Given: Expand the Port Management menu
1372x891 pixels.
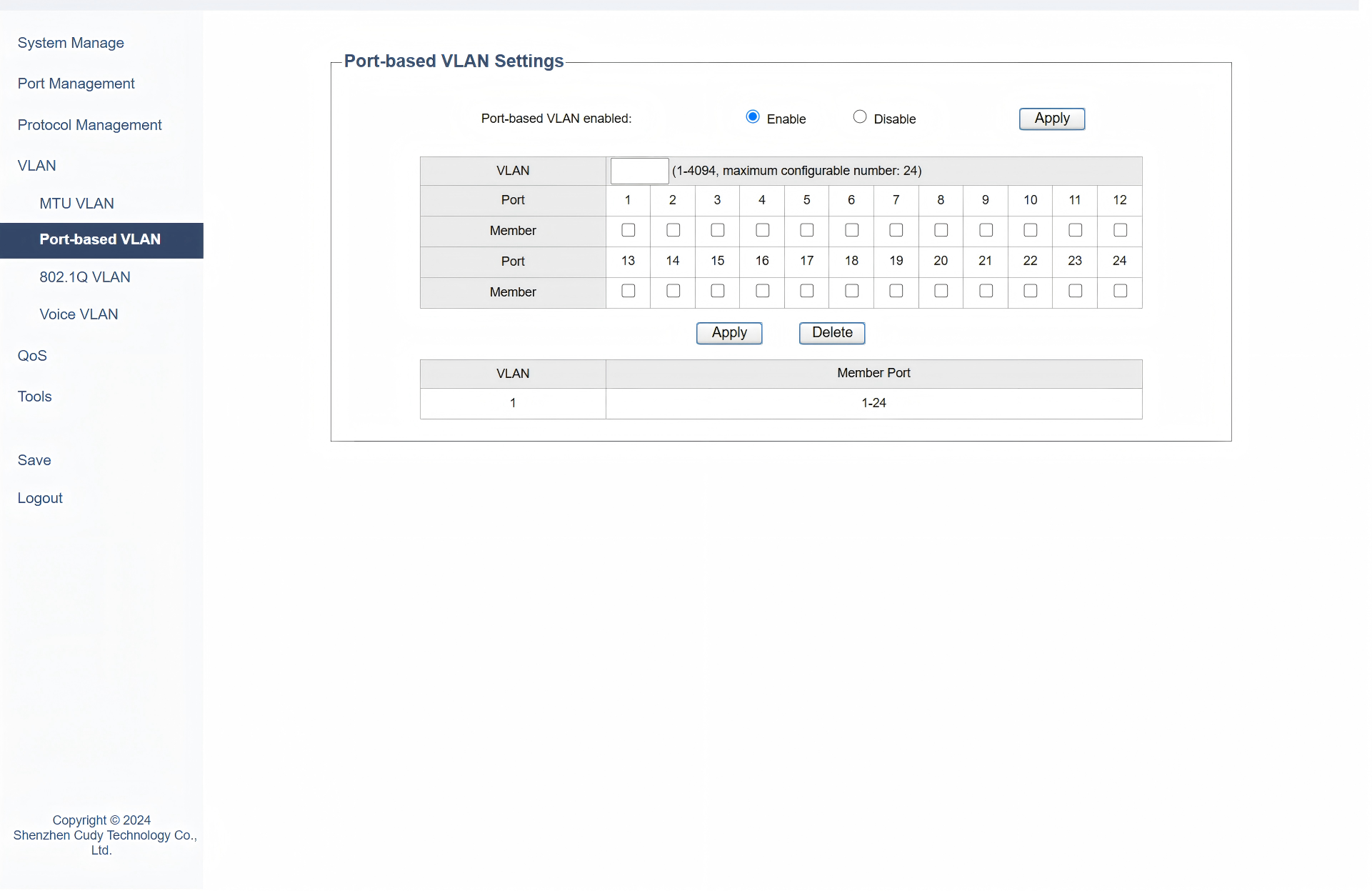Looking at the screenshot, I should [x=76, y=84].
